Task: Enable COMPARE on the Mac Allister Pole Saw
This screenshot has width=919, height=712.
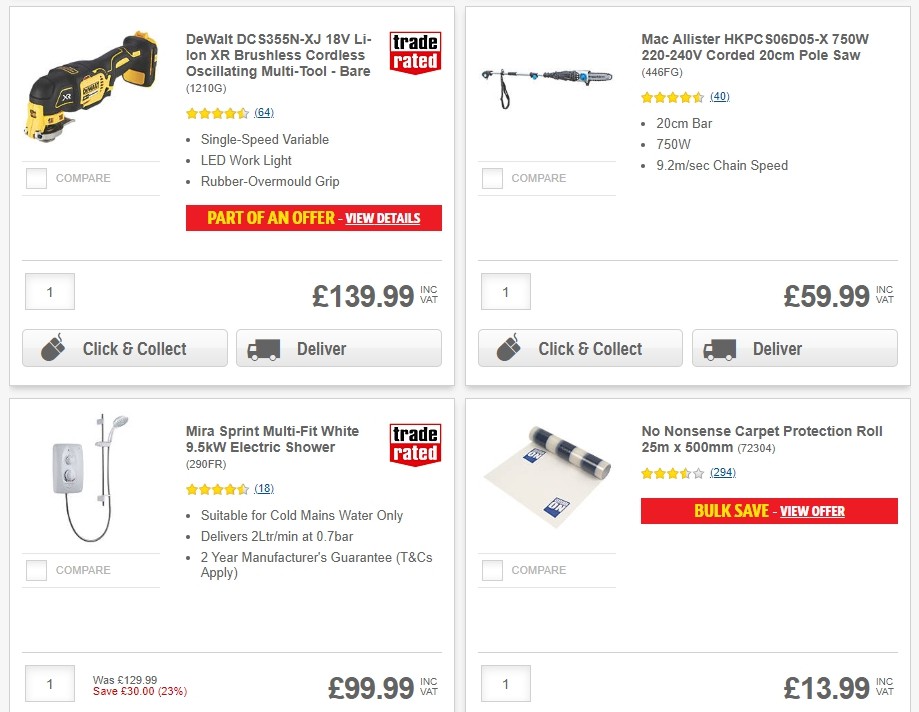Action: [x=491, y=178]
